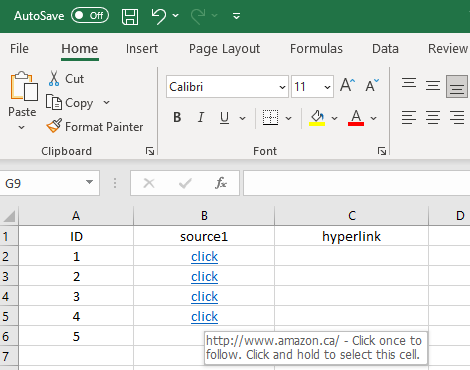Viewport: 470px width, 370px height.
Task: Save the workbook with the floppy disk icon
Action: (130, 16)
